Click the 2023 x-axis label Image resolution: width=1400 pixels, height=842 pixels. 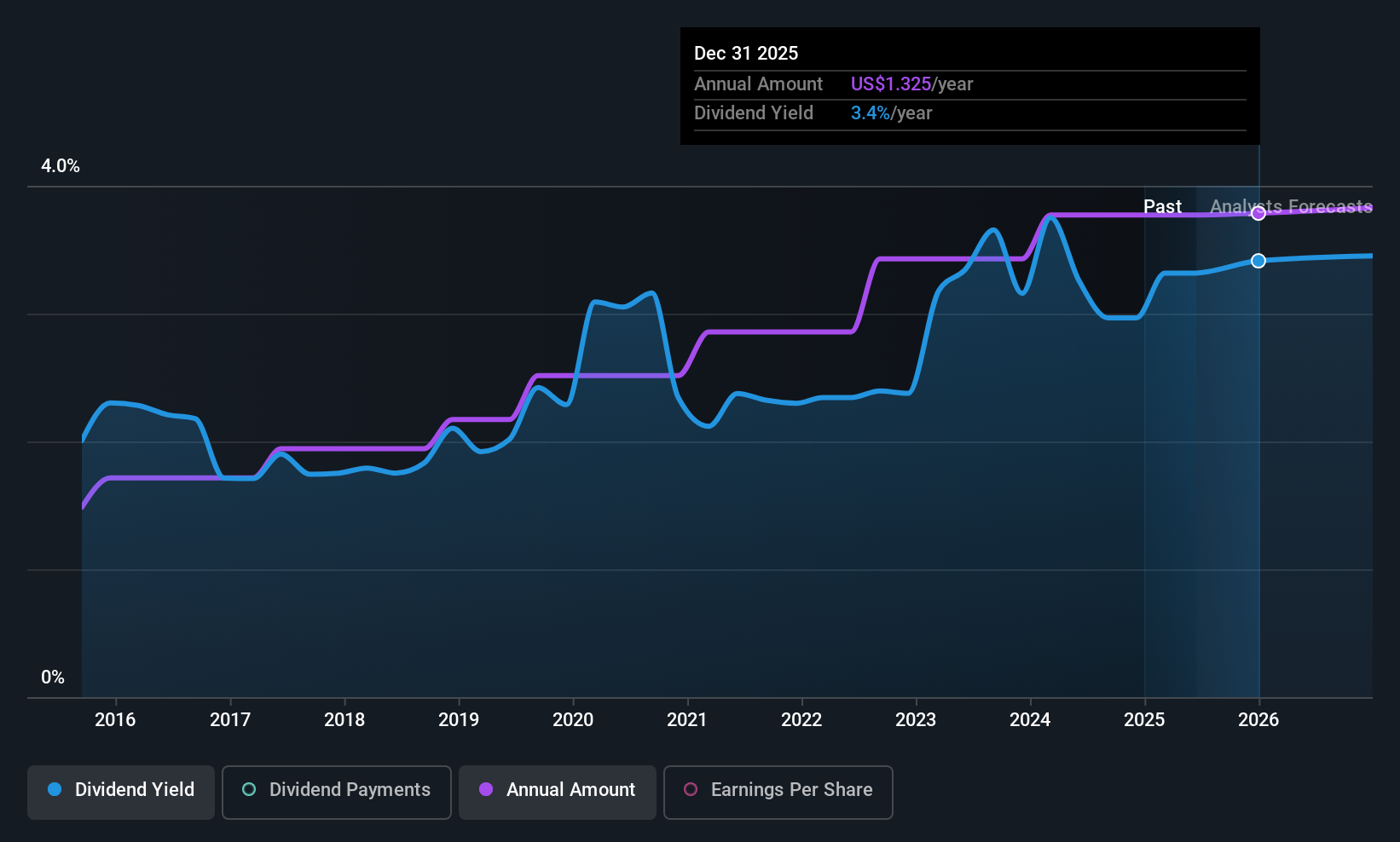tap(916, 720)
